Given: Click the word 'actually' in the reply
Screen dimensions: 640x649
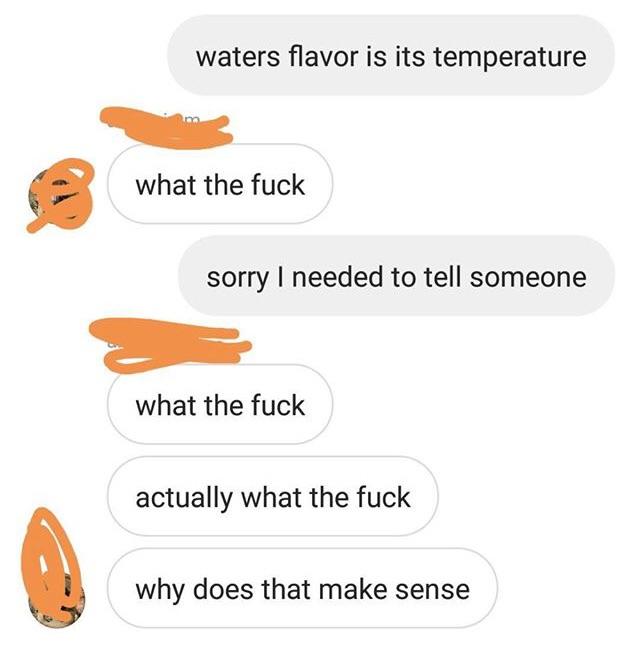Looking at the screenshot, I should [x=184, y=499].
